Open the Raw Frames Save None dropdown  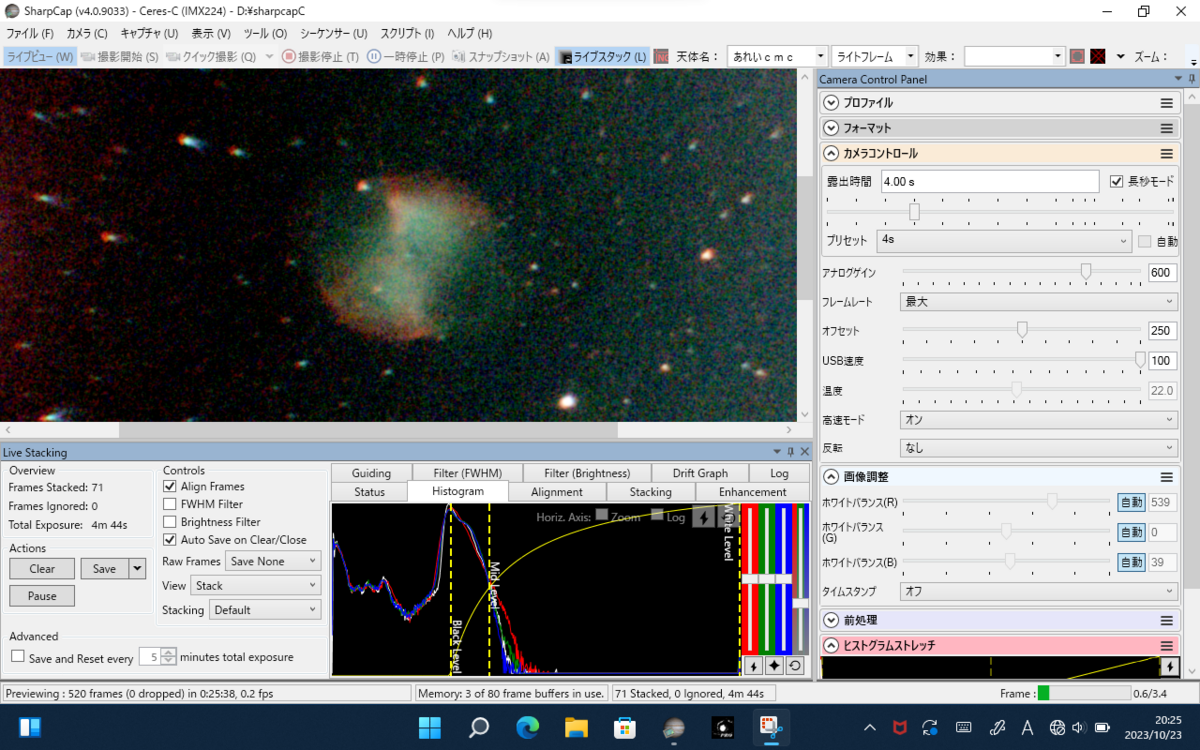click(272, 562)
